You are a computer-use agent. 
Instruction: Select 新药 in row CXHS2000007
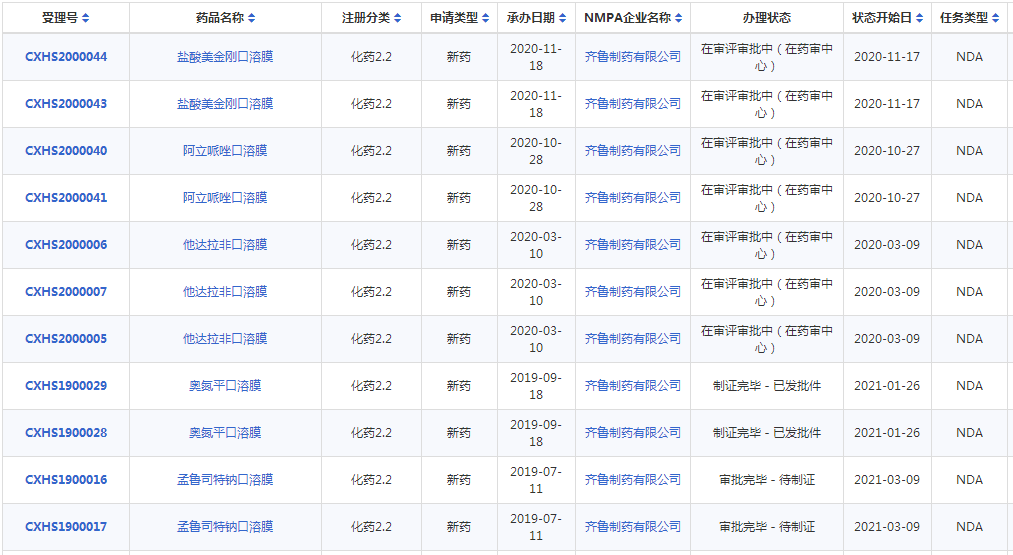coord(459,292)
